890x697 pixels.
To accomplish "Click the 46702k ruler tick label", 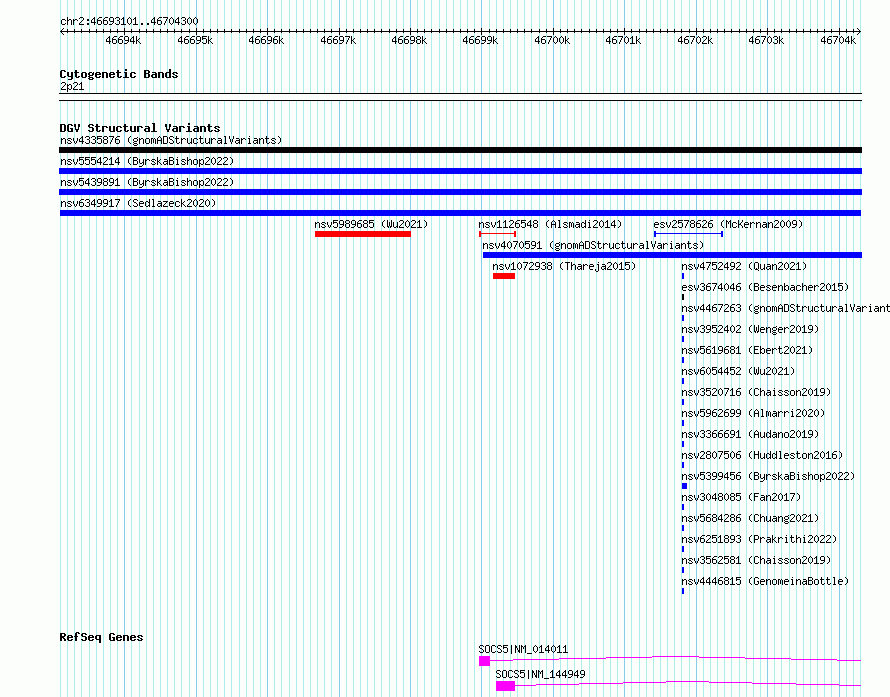I will pos(695,40).
